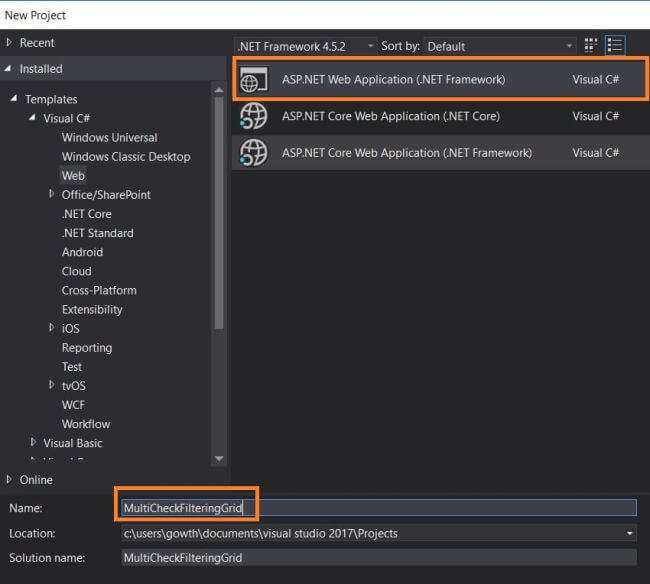Click the Office/SharePoint label
Image resolution: width=650 pixels, height=584 pixels.
pyautogui.click(x=106, y=195)
